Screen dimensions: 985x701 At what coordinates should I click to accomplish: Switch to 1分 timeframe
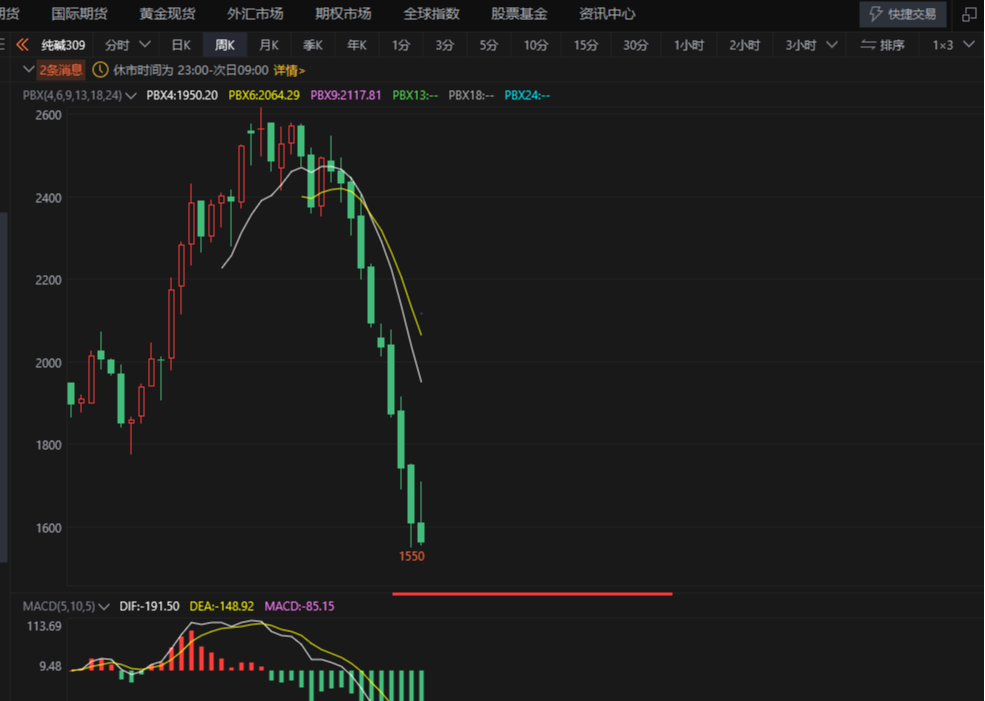[401, 45]
